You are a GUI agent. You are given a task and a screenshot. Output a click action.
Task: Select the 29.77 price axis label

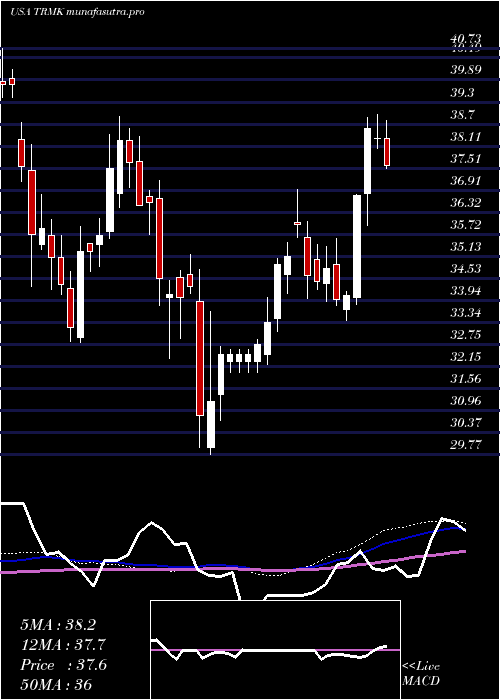[466, 445]
